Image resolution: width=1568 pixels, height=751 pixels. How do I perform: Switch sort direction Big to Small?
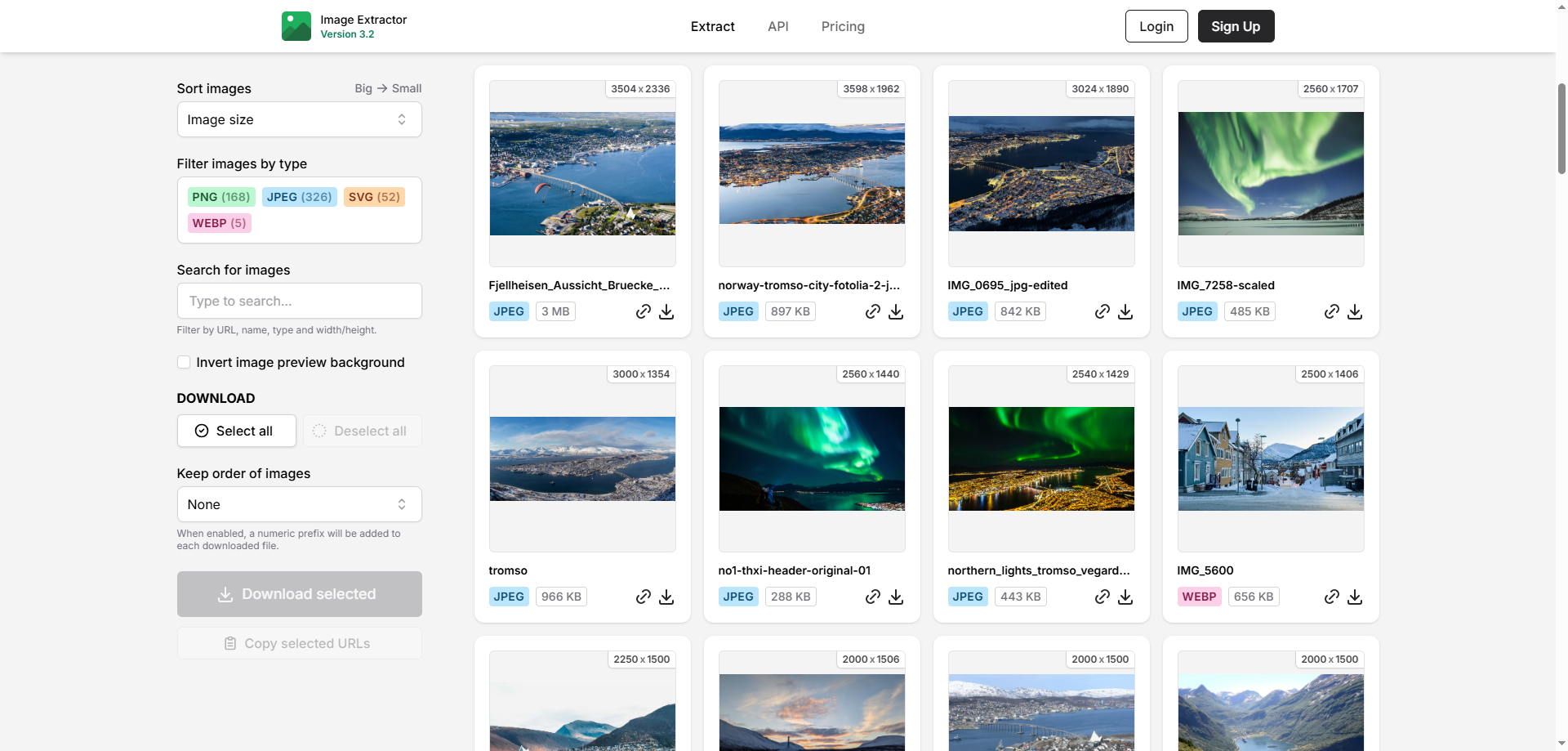[x=388, y=88]
